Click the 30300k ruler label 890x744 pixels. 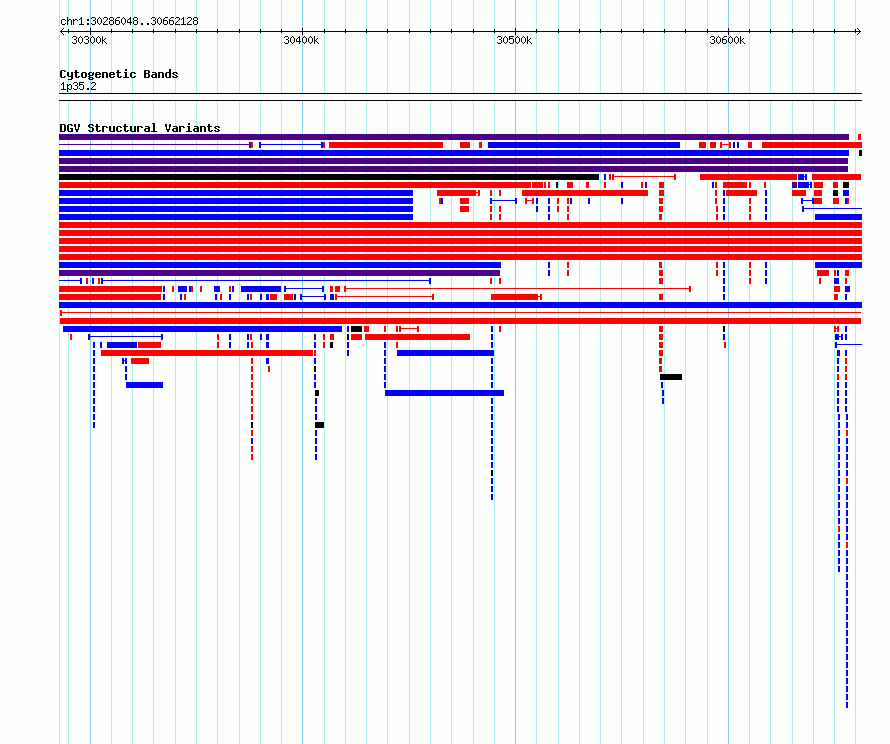pyautogui.click(x=89, y=40)
